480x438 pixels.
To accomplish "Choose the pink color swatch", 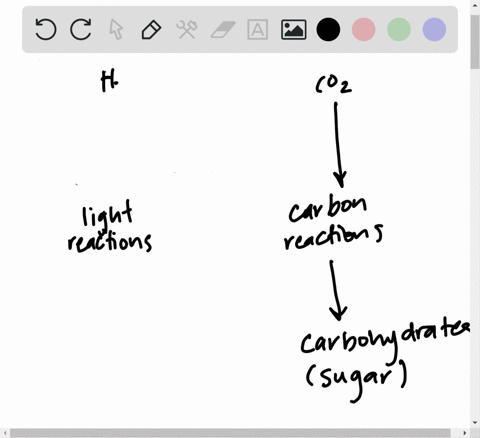I will click(x=364, y=30).
